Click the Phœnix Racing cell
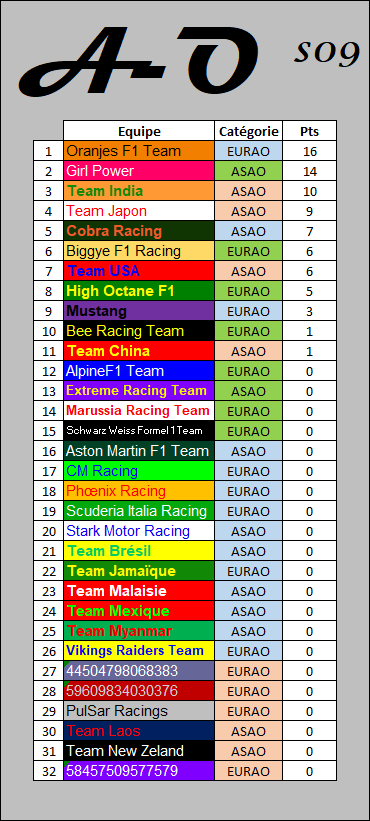This screenshot has width=370, height=821. 139,491
